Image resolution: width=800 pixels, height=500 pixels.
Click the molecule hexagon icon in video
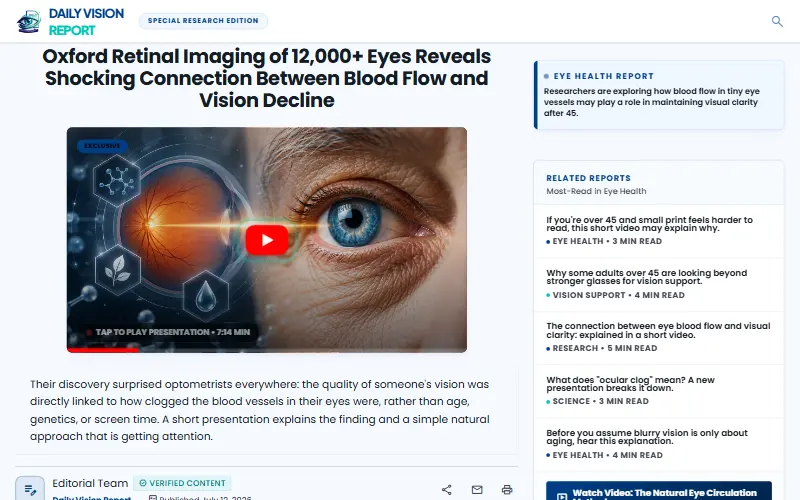(x=117, y=181)
